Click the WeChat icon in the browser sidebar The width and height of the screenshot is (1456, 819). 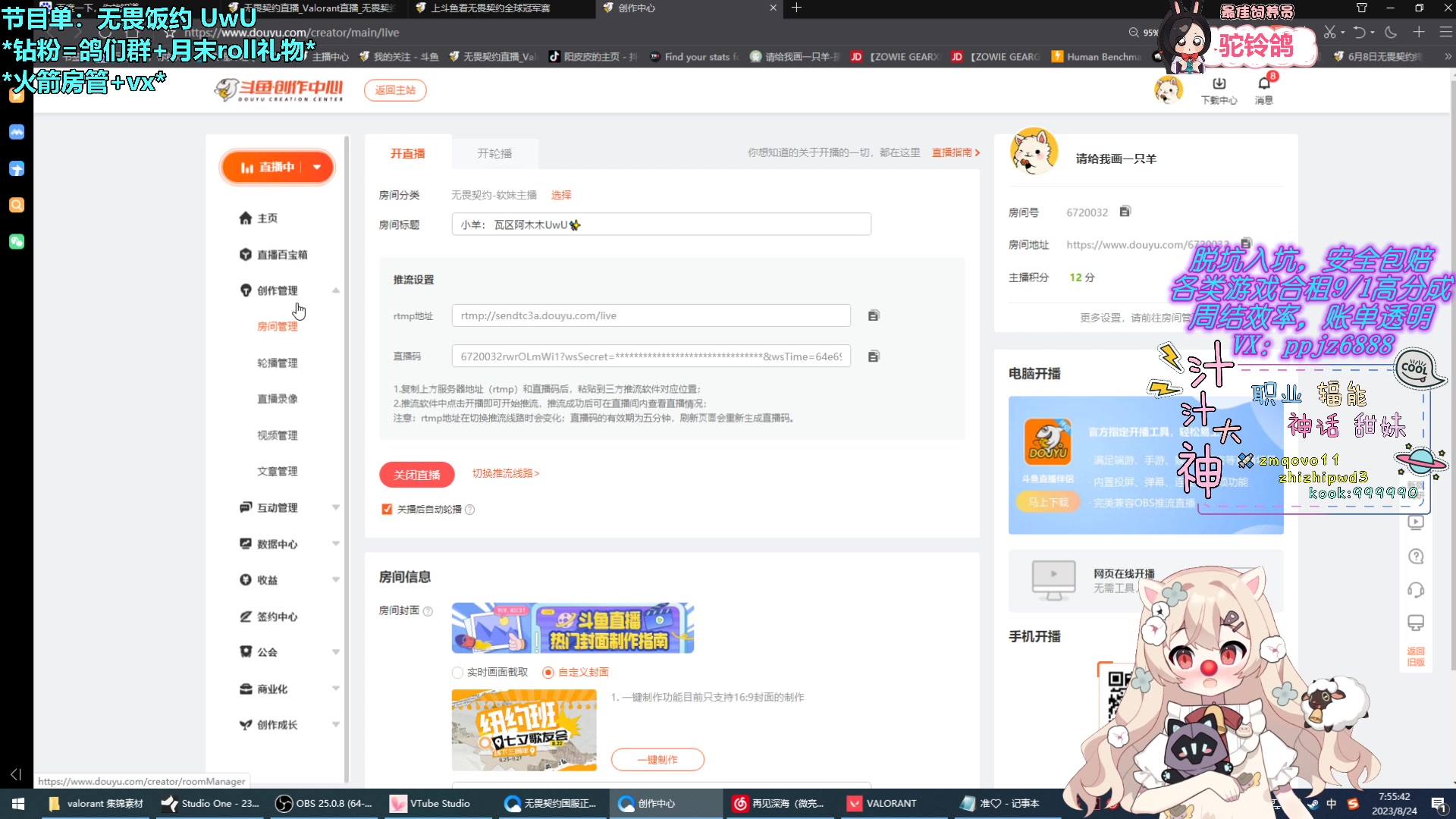pos(17,242)
